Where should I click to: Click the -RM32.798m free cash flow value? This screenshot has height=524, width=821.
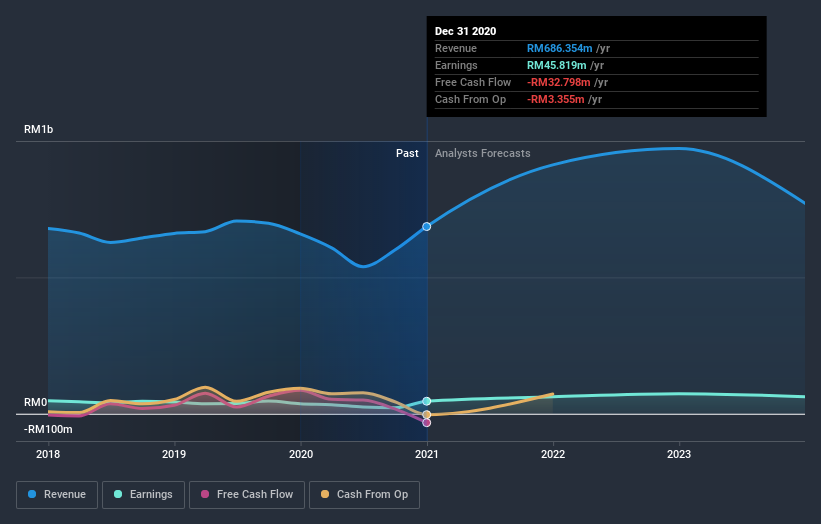tap(559, 83)
